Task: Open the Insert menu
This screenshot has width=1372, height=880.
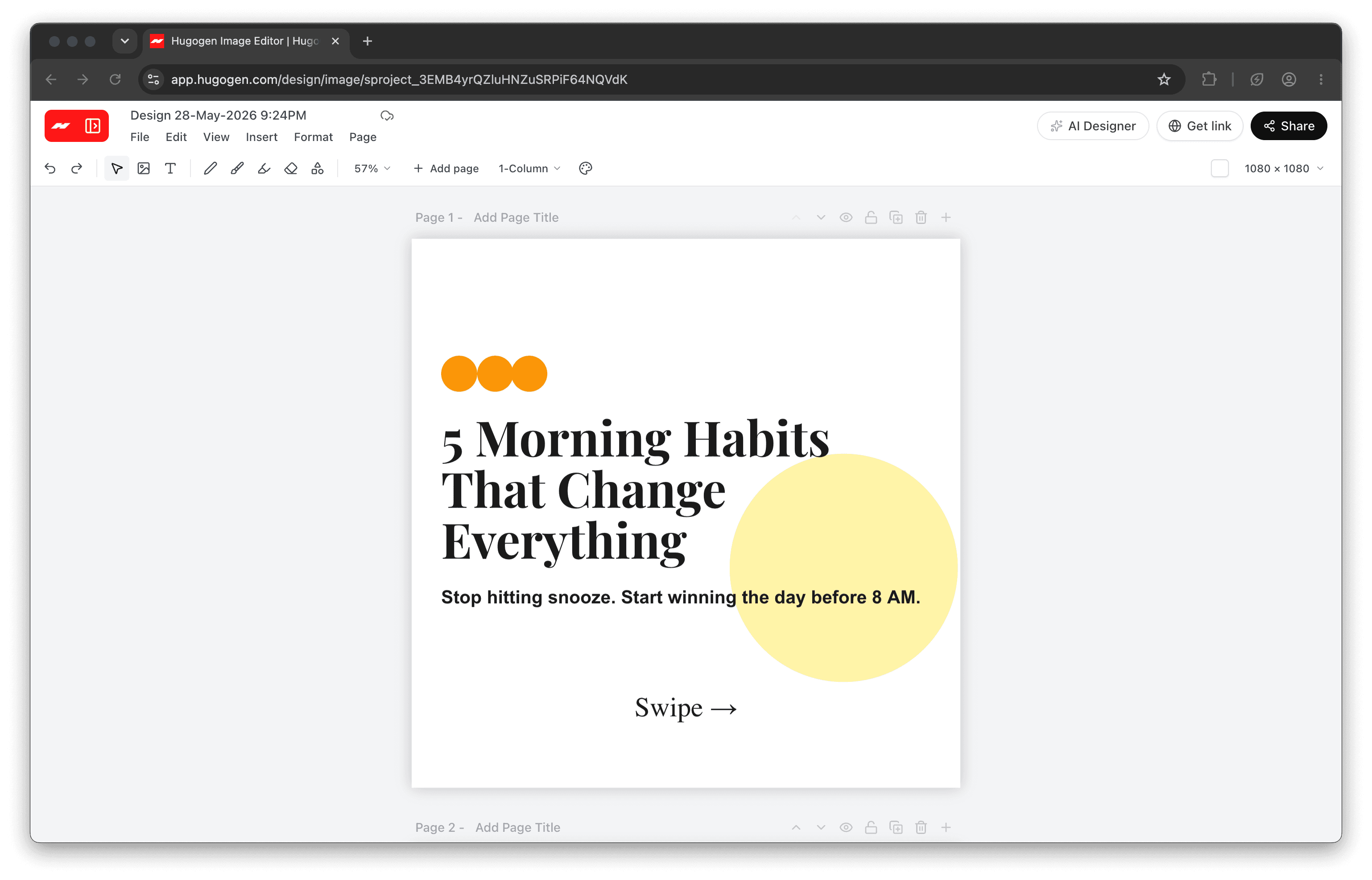Action: click(x=262, y=137)
